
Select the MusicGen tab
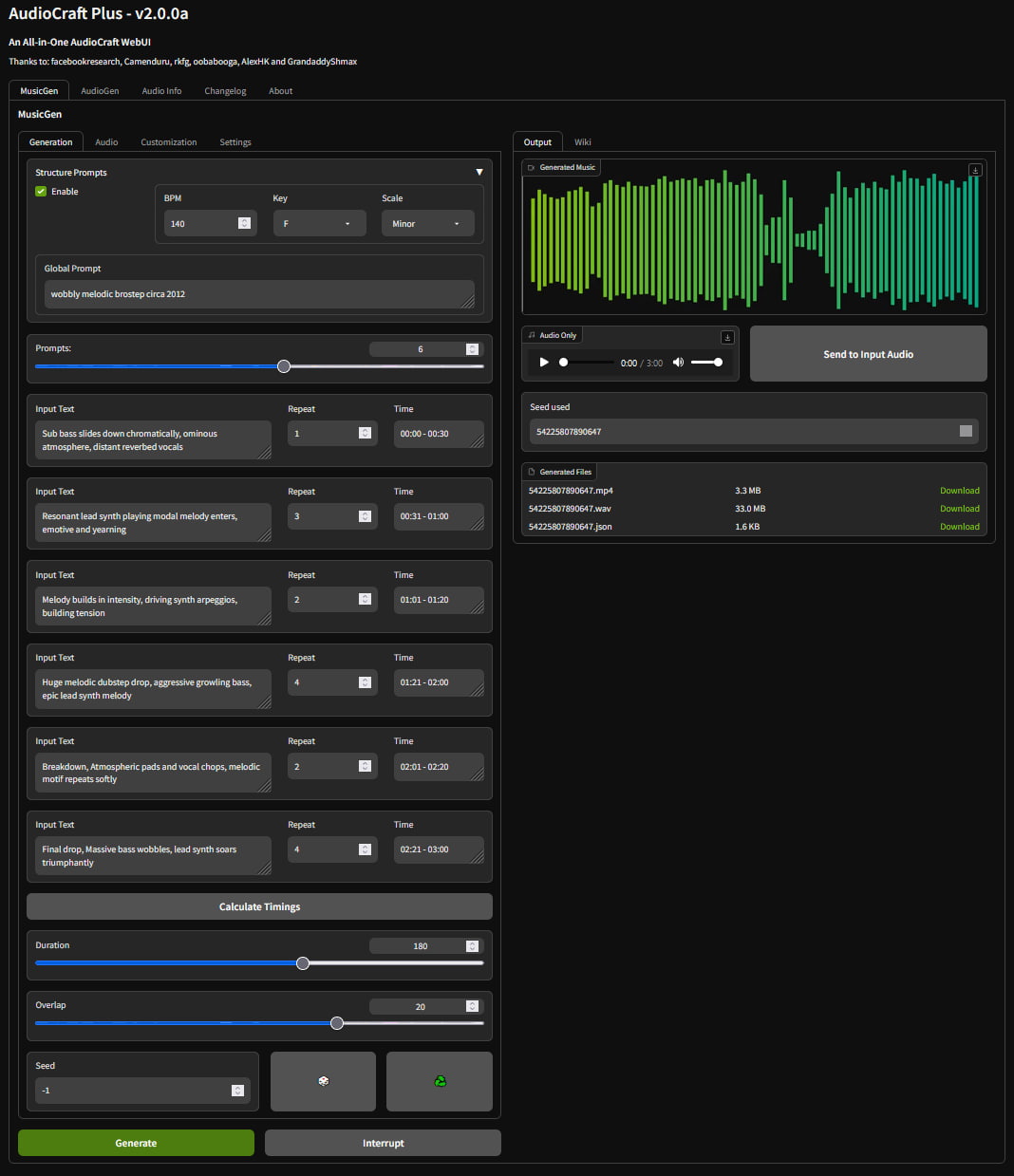[x=39, y=91]
